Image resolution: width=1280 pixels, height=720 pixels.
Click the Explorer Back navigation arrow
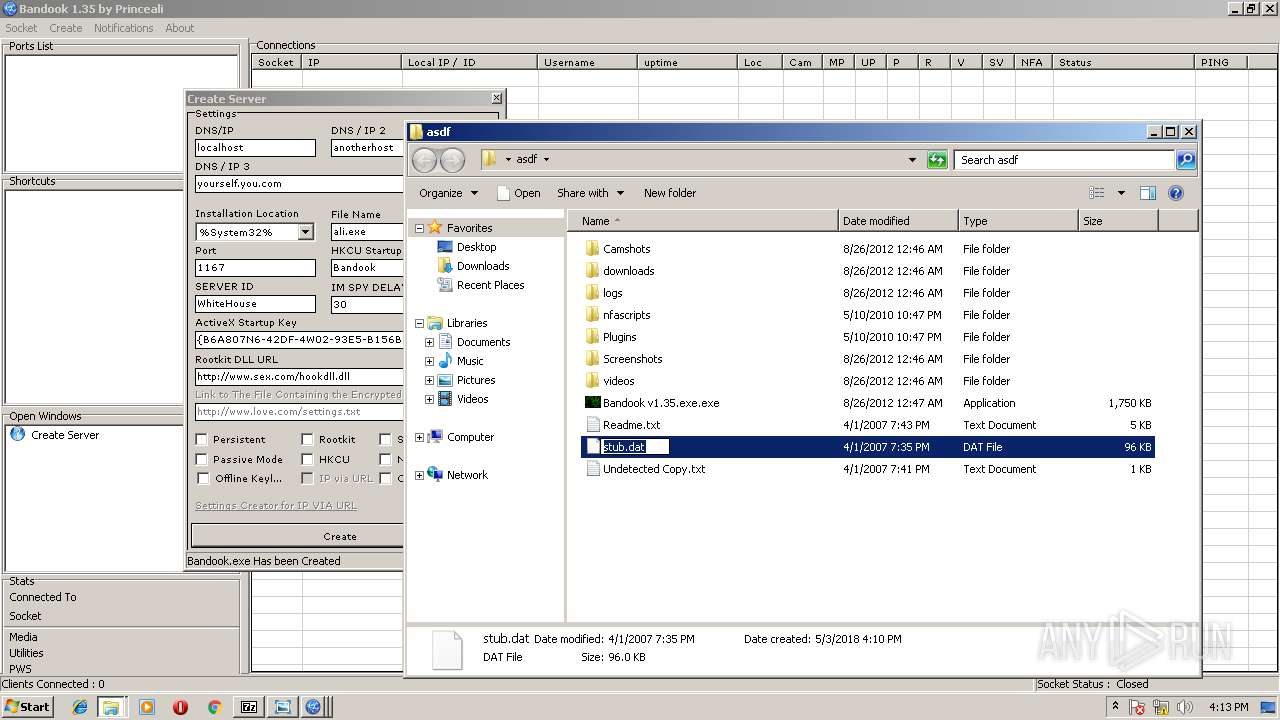[424, 160]
